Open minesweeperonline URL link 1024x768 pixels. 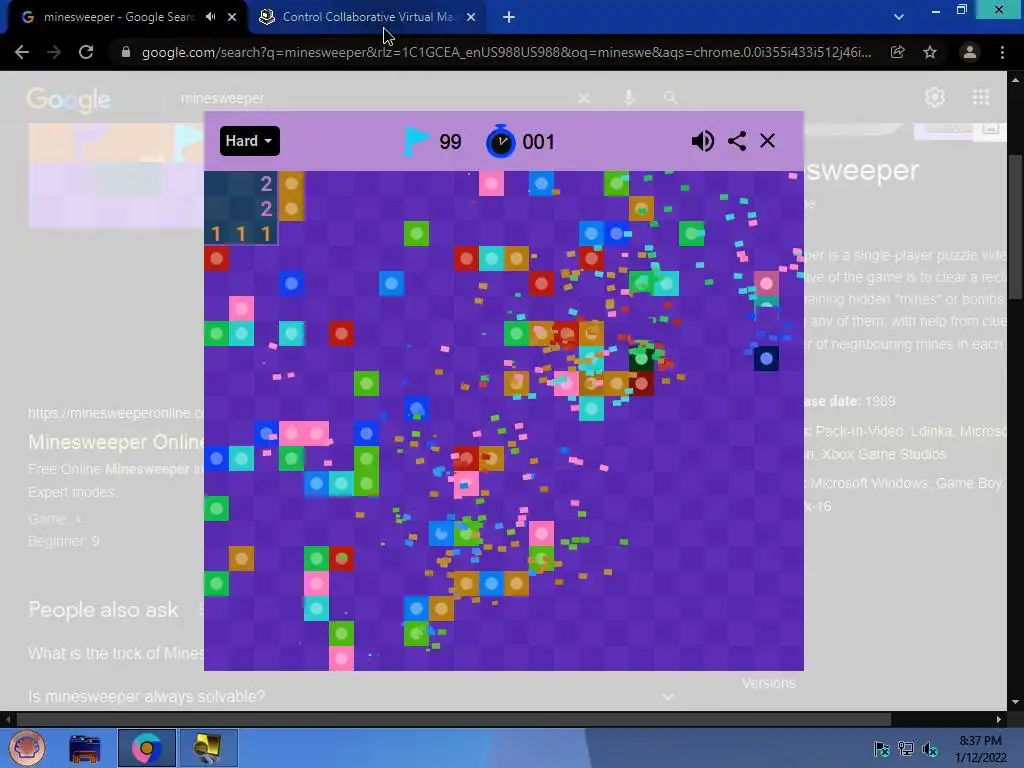[116, 413]
